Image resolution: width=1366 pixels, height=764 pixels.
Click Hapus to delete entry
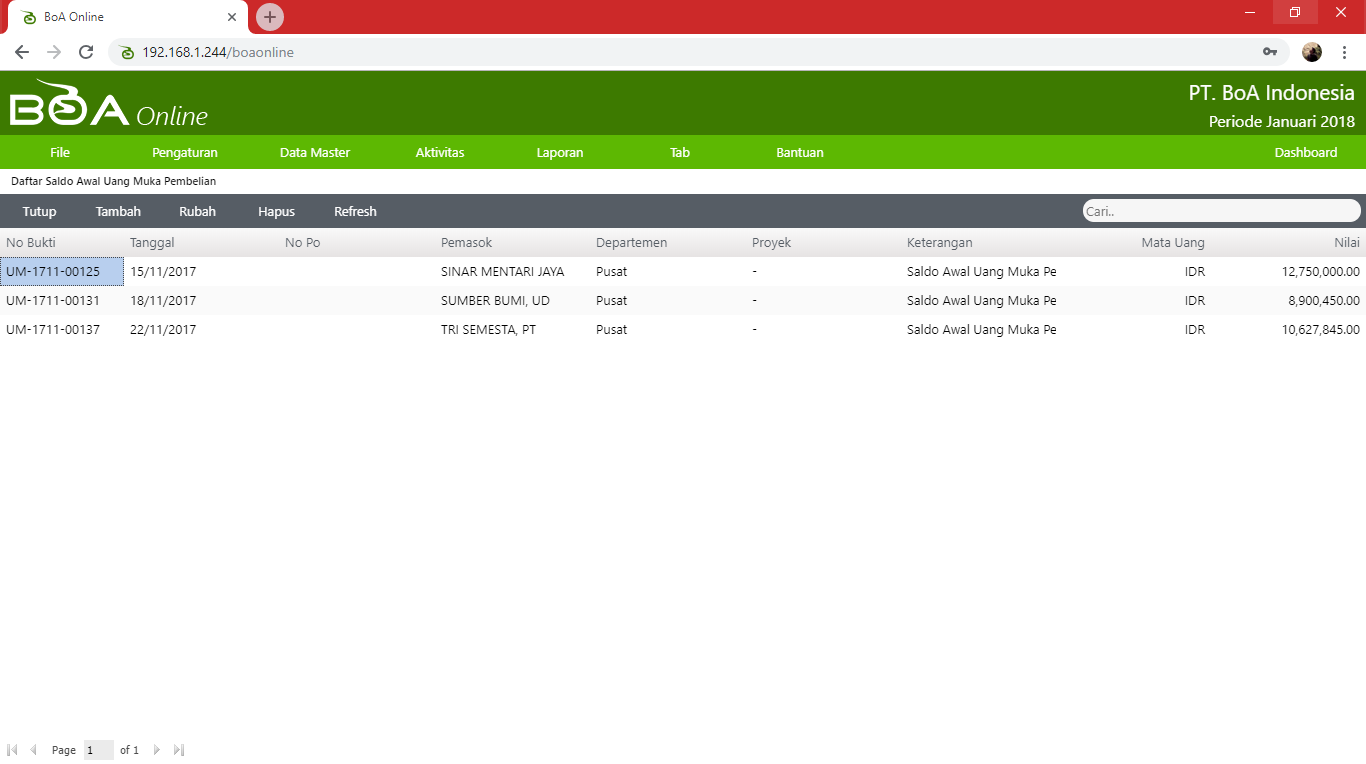coord(276,212)
